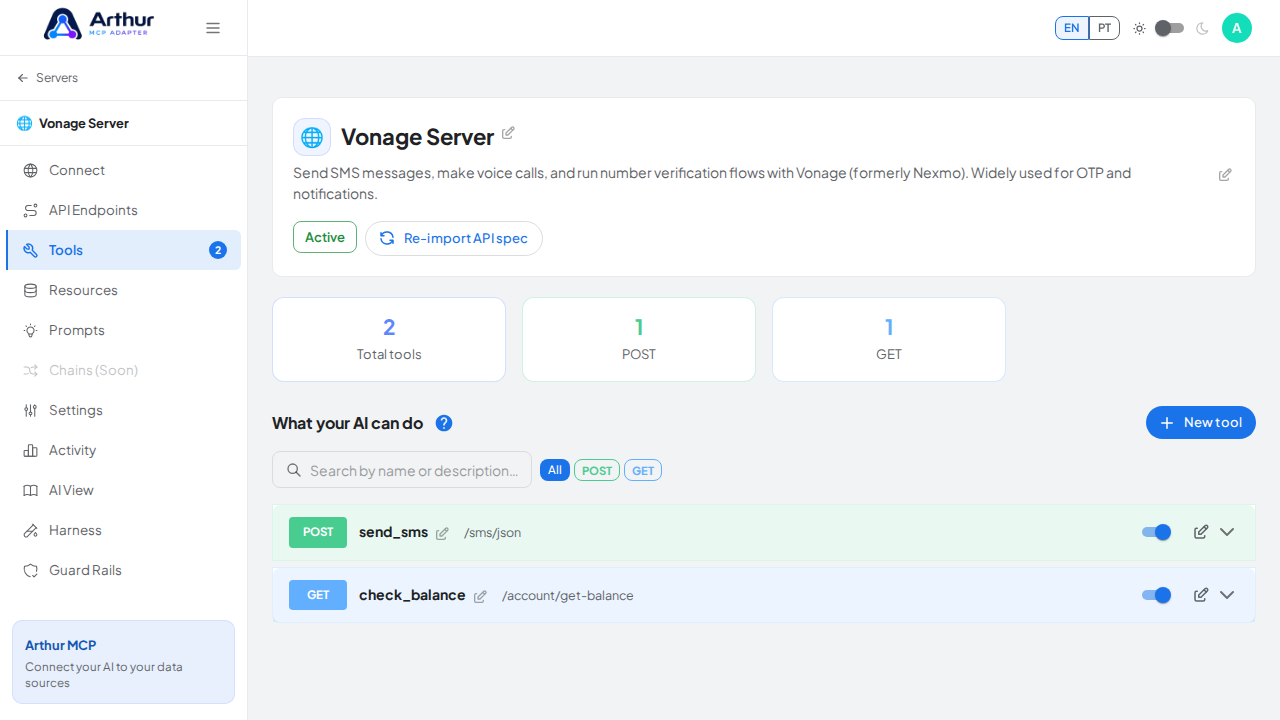
Task: Click the Arthur MCP Adapter logo
Action: pyautogui.click(x=99, y=24)
